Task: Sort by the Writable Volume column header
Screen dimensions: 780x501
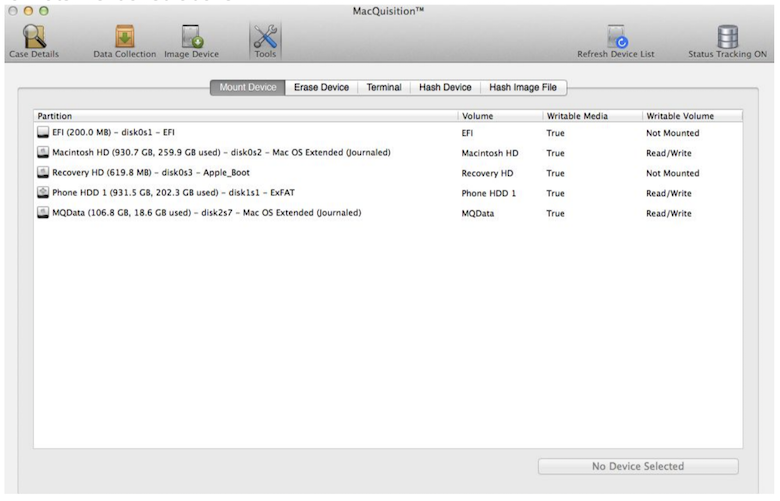Action: point(692,116)
